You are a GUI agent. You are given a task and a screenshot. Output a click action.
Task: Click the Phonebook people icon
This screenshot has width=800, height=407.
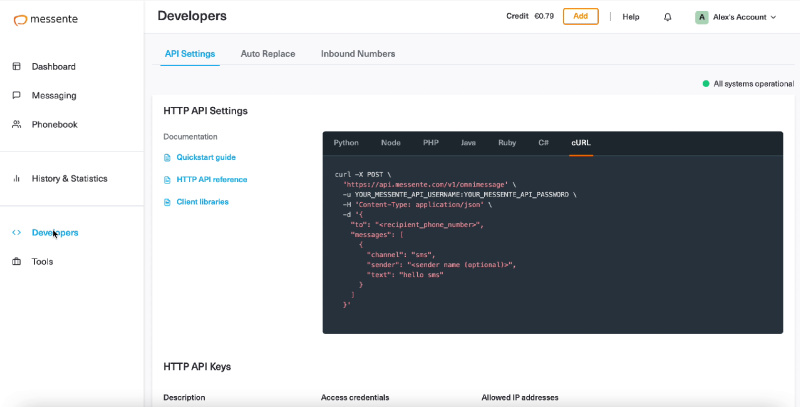(x=16, y=124)
